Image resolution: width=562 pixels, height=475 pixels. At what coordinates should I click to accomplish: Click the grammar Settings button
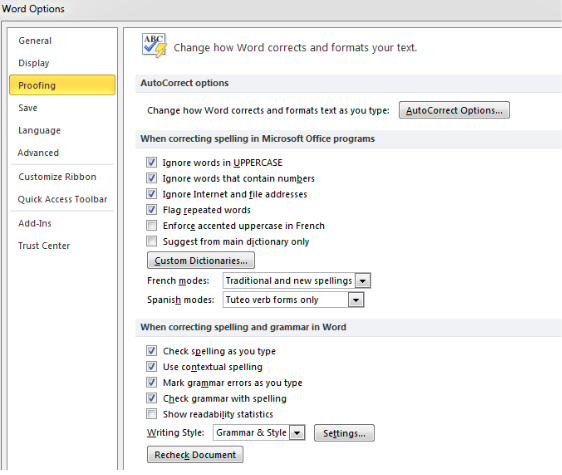(344, 433)
